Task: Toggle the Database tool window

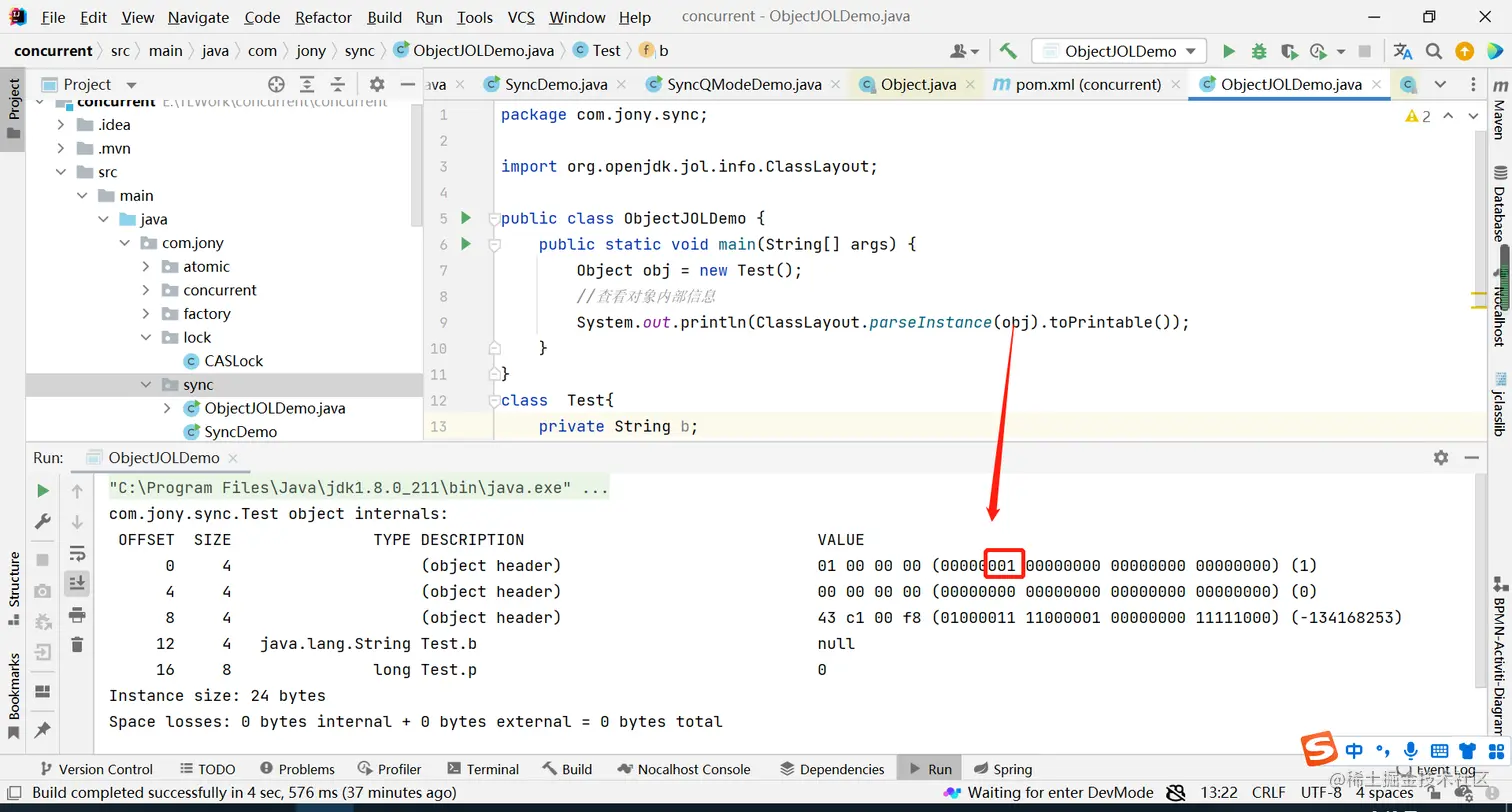Action: coord(1499,204)
